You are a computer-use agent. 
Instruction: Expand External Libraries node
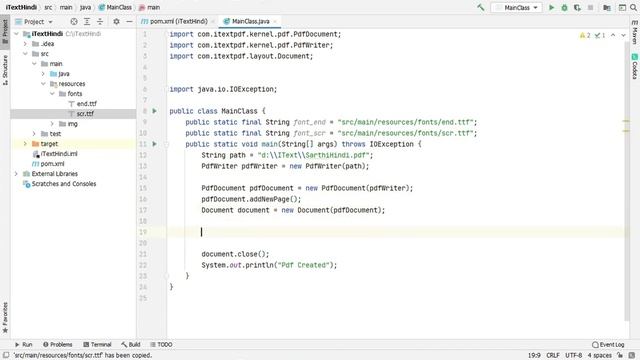(x=16, y=174)
